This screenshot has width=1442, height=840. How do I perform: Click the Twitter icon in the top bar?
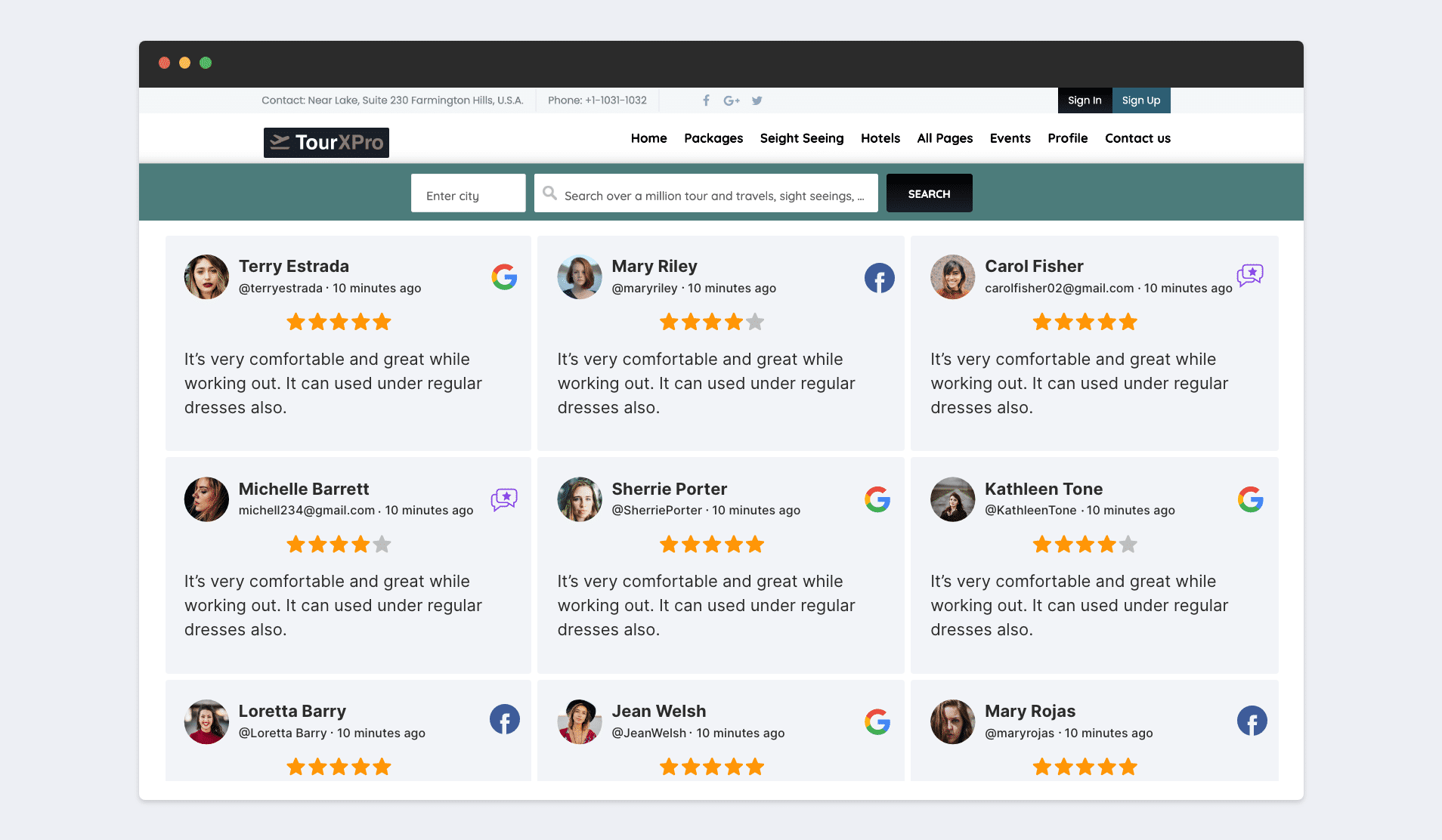[x=757, y=100]
